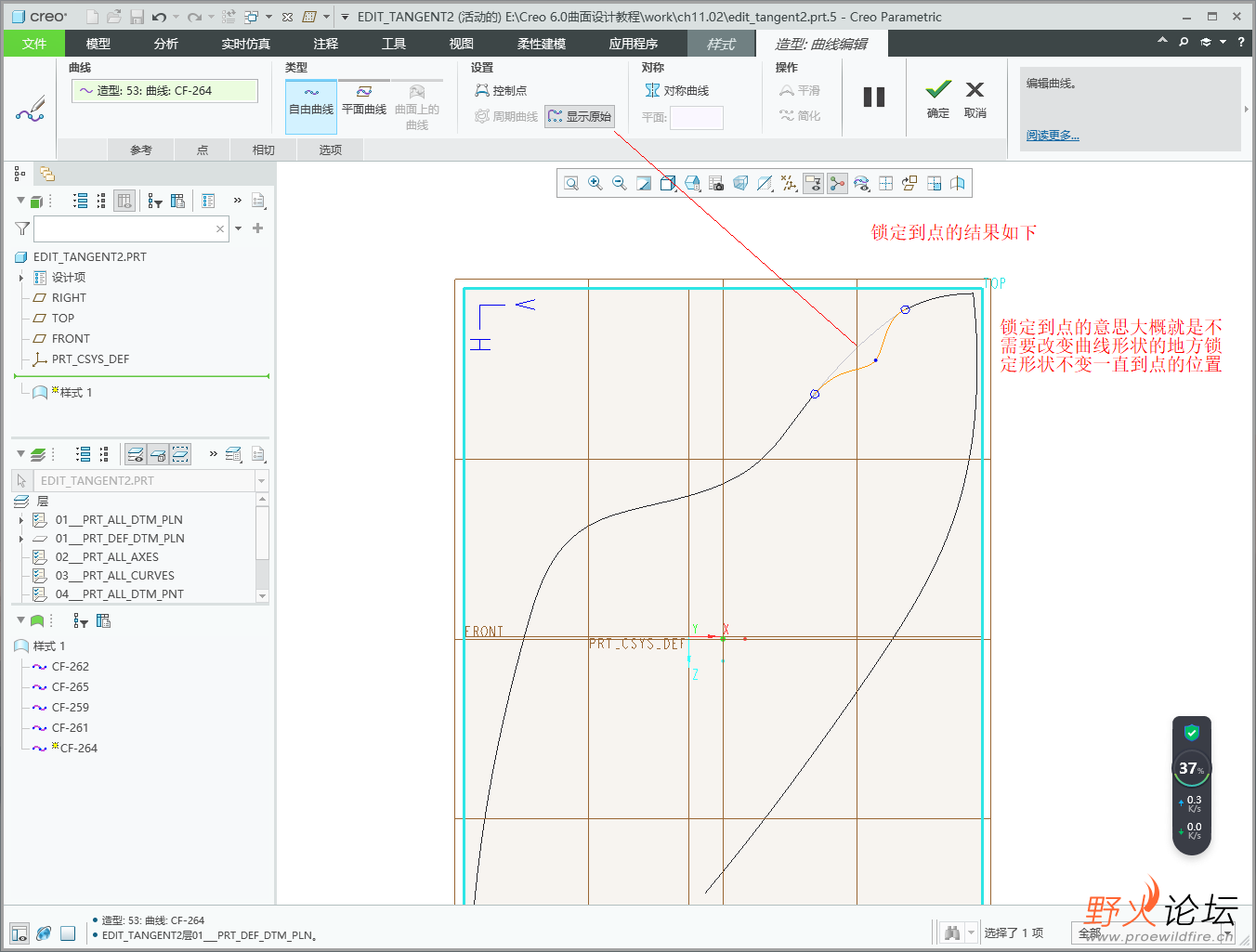This screenshot has height=952, width=1256.
Task: Open datum display filters icon
Action: [x=789, y=183]
